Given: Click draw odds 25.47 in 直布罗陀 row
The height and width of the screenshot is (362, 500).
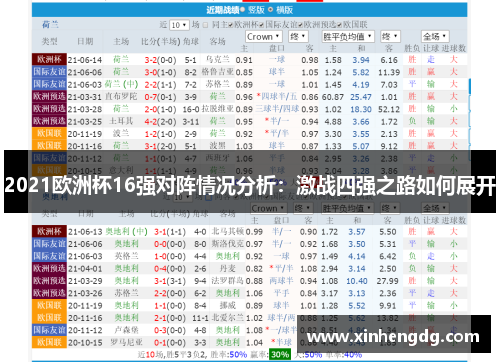Looking at the screenshot, I should pyautogui.click(x=361, y=97).
